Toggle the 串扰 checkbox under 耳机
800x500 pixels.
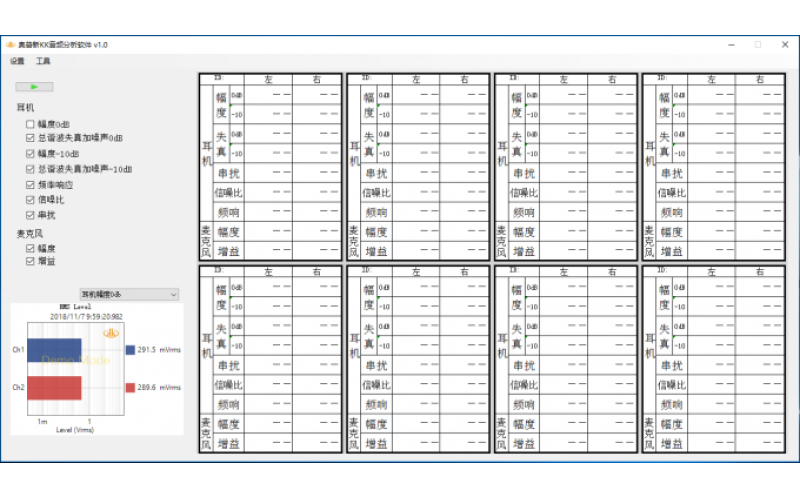tap(30, 215)
